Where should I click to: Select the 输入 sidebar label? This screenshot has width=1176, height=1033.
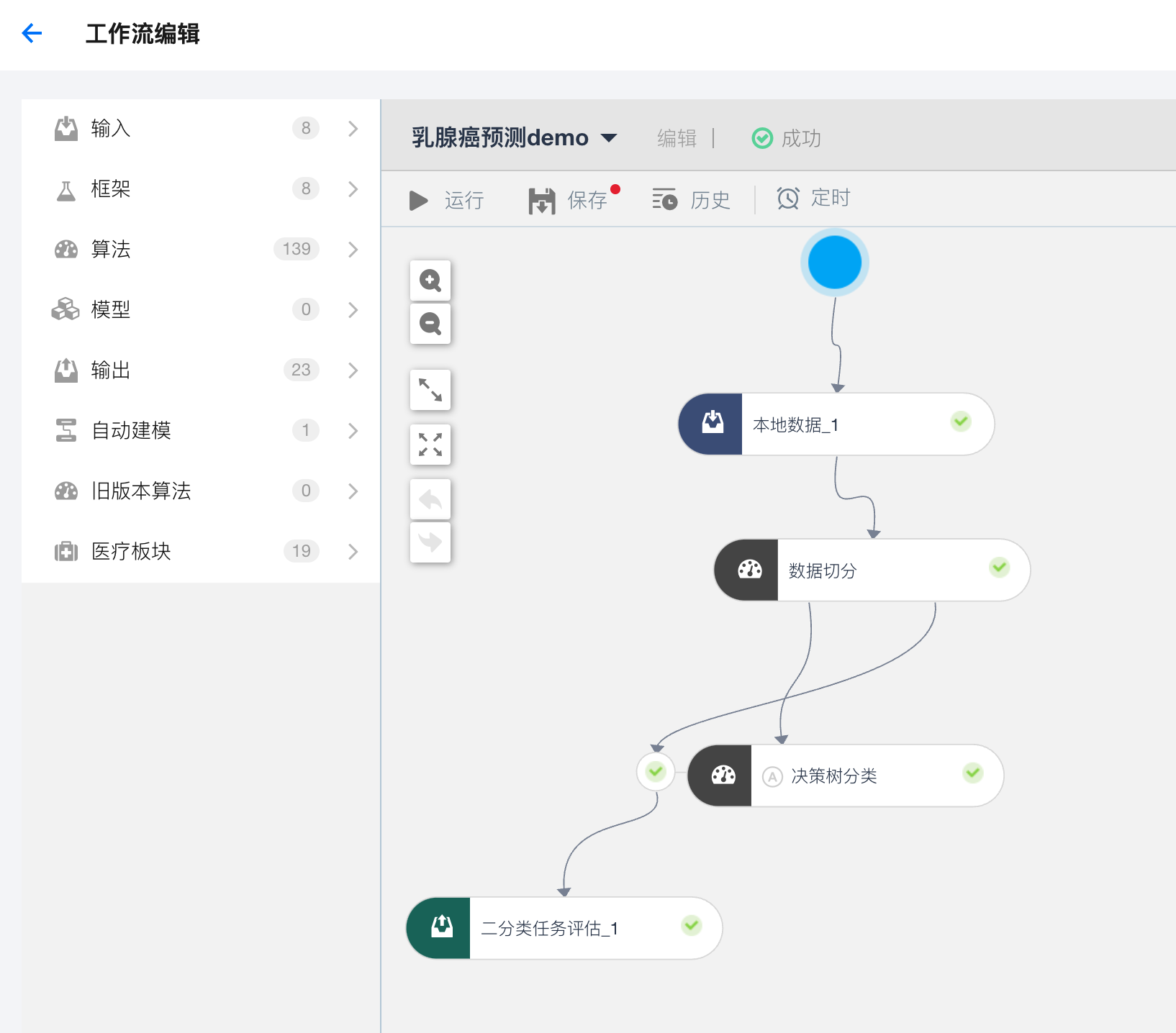click(111, 129)
